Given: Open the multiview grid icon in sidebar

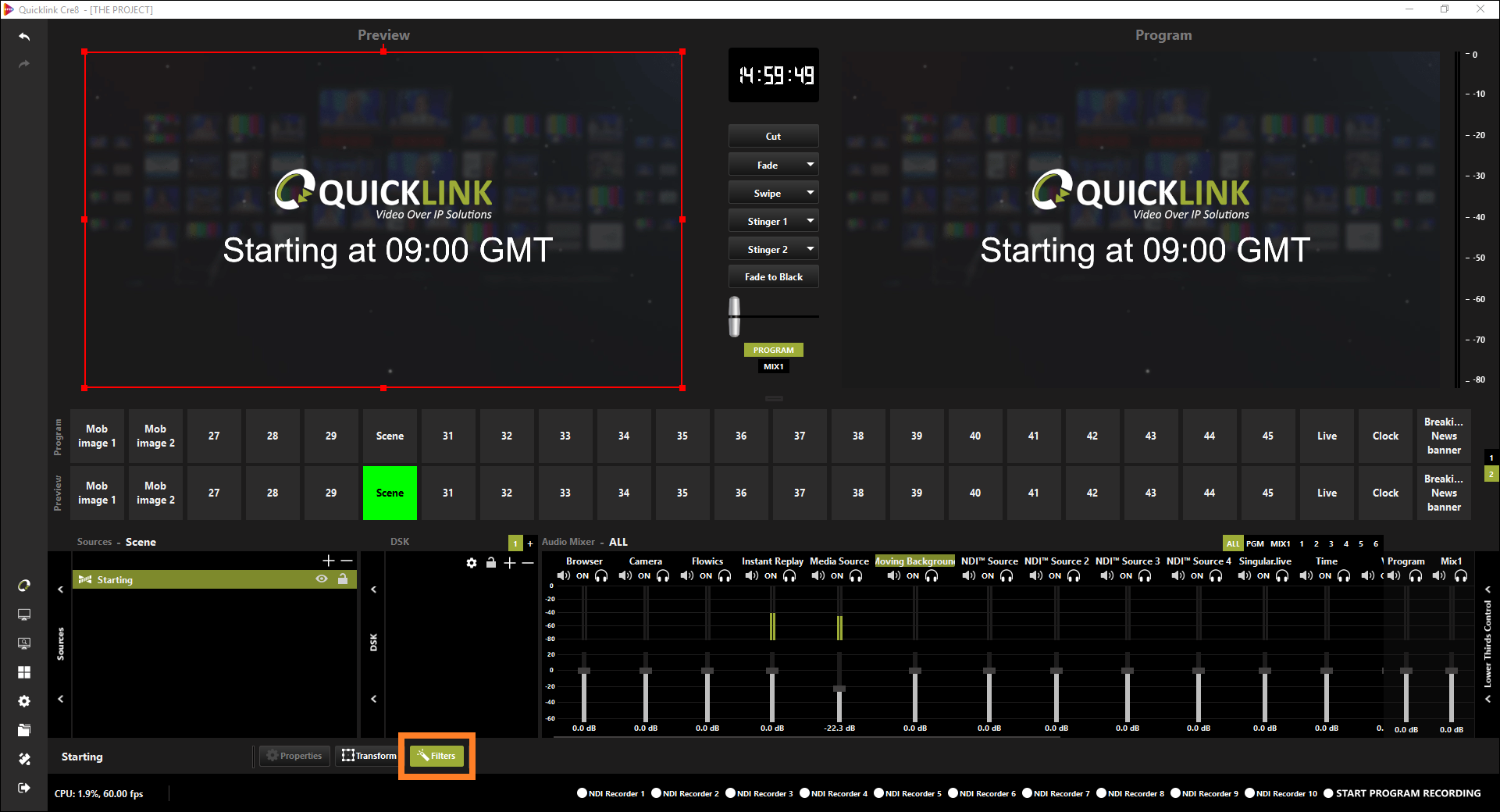Looking at the screenshot, I should (x=24, y=672).
